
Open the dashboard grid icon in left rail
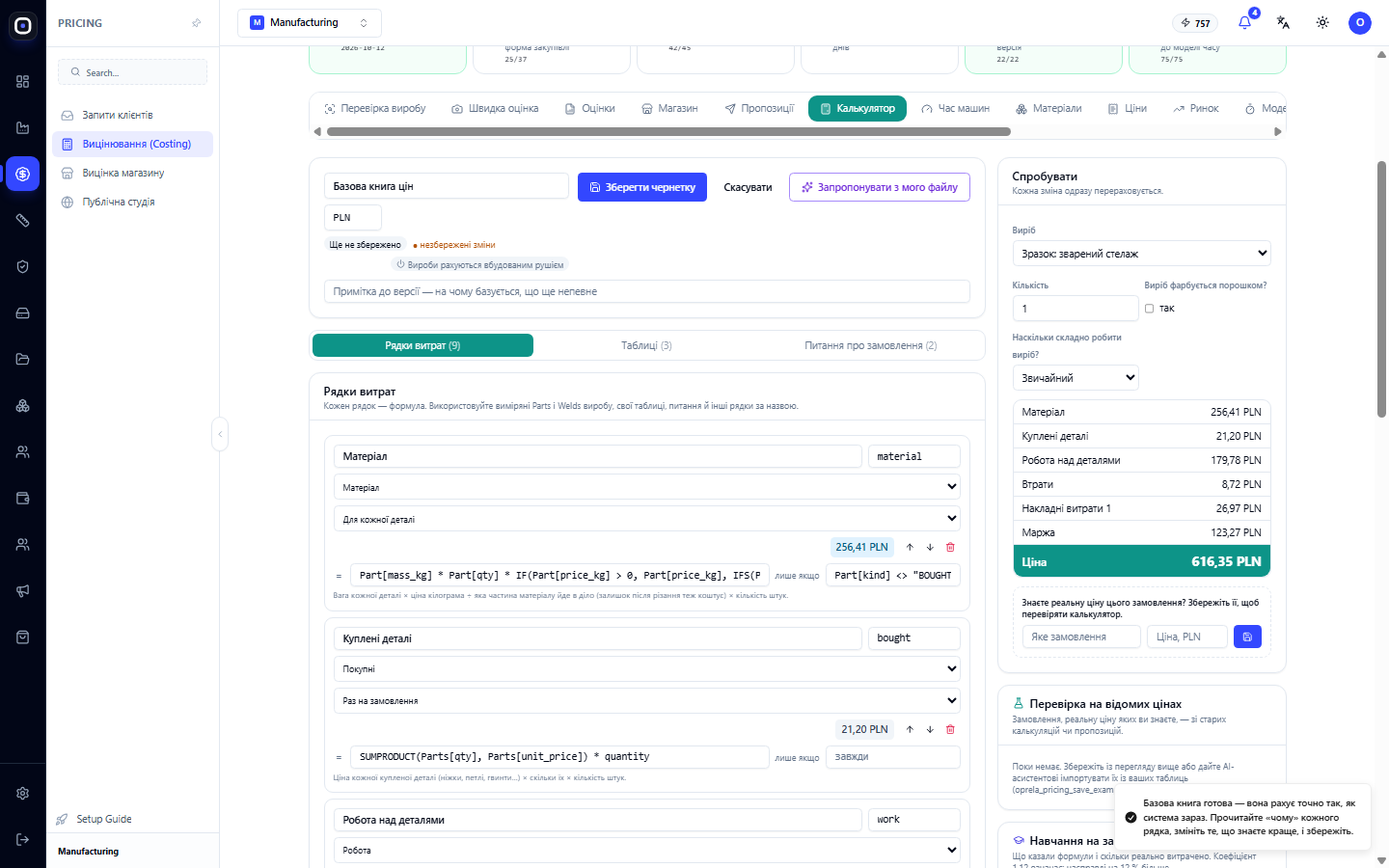(x=23, y=82)
